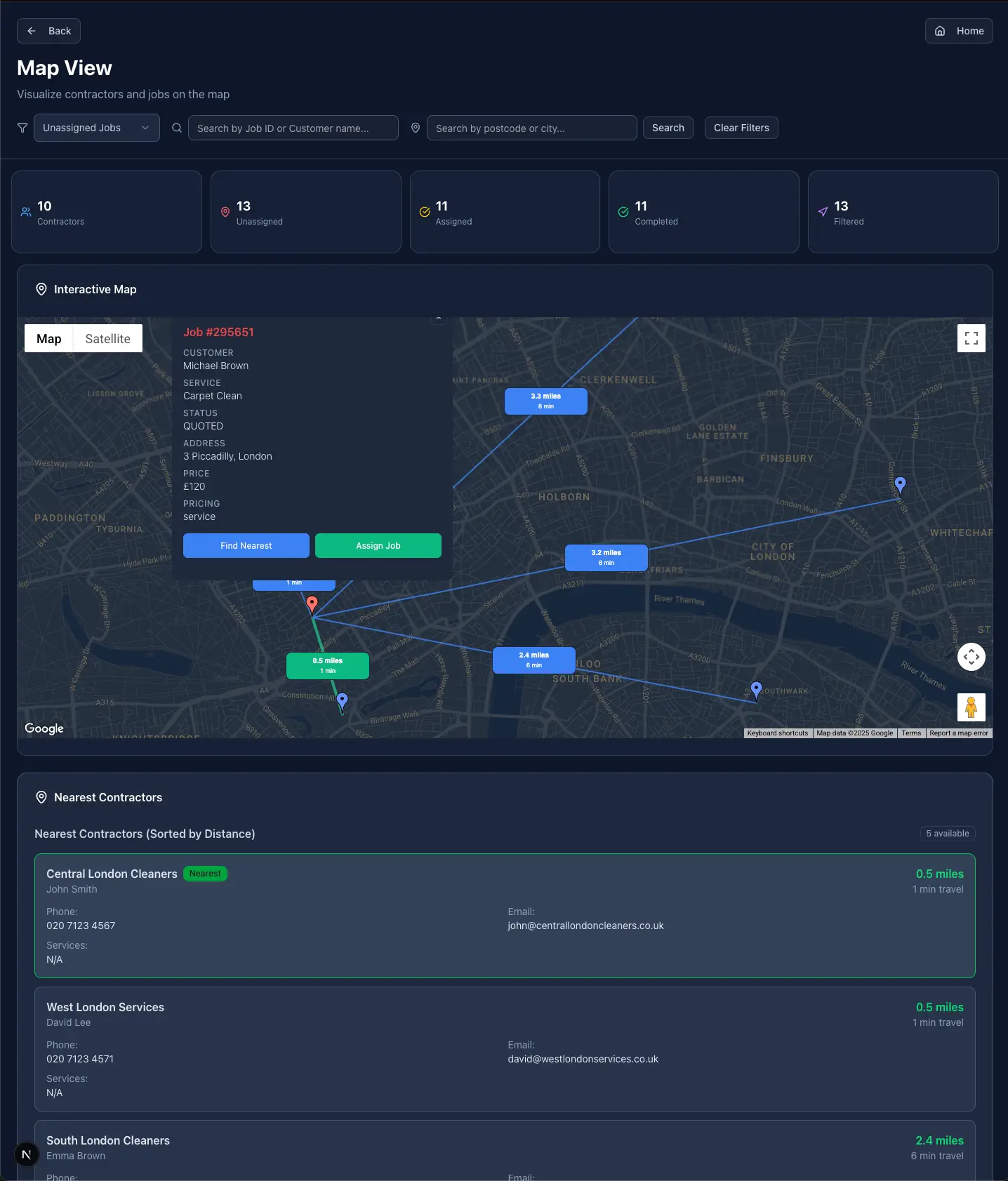Select the Central London Cleaners card
The height and width of the screenshot is (1181, 1008).
click(x=505, y=916)
